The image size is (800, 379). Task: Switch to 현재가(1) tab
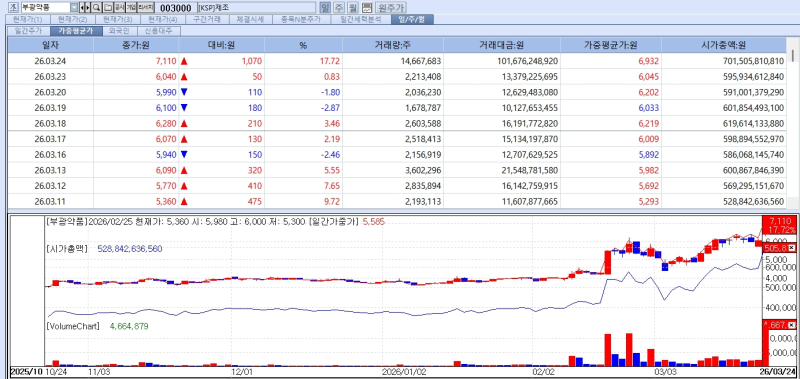coord(28,19)
